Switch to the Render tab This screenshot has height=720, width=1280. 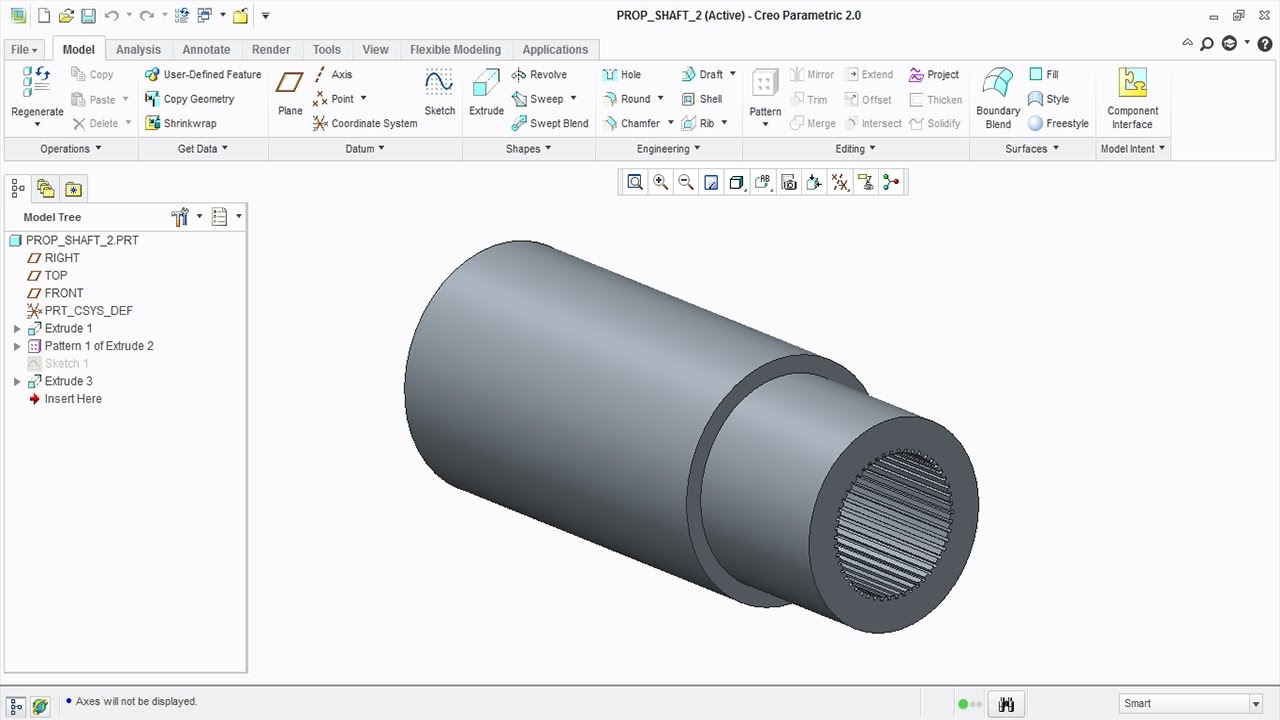(x=271, y=49)
